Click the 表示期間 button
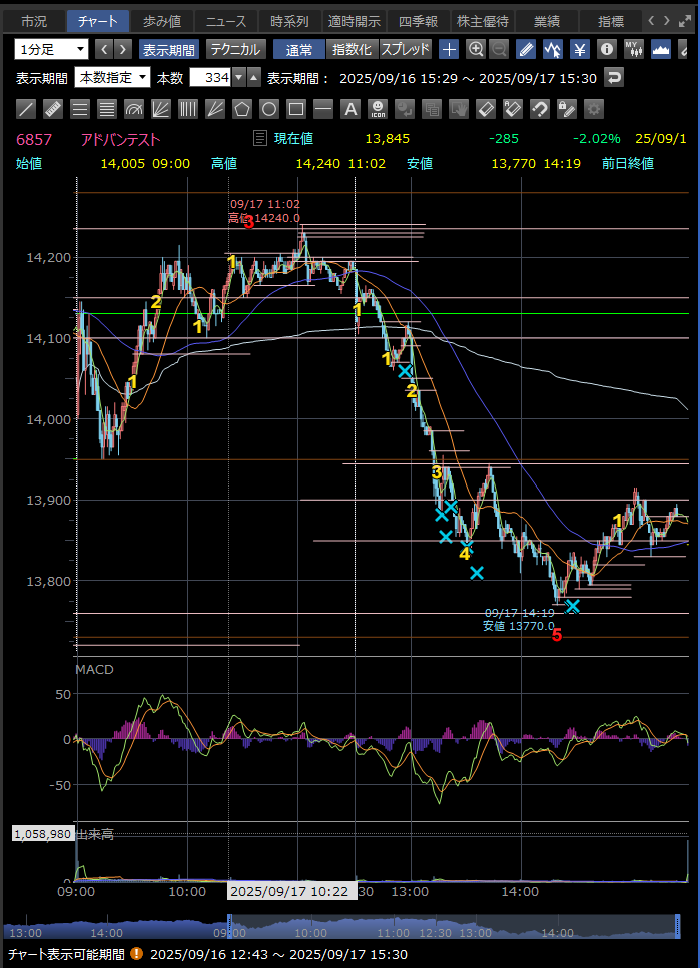The width and height of the screenshot is (700, 968). [x=168, y=49]
